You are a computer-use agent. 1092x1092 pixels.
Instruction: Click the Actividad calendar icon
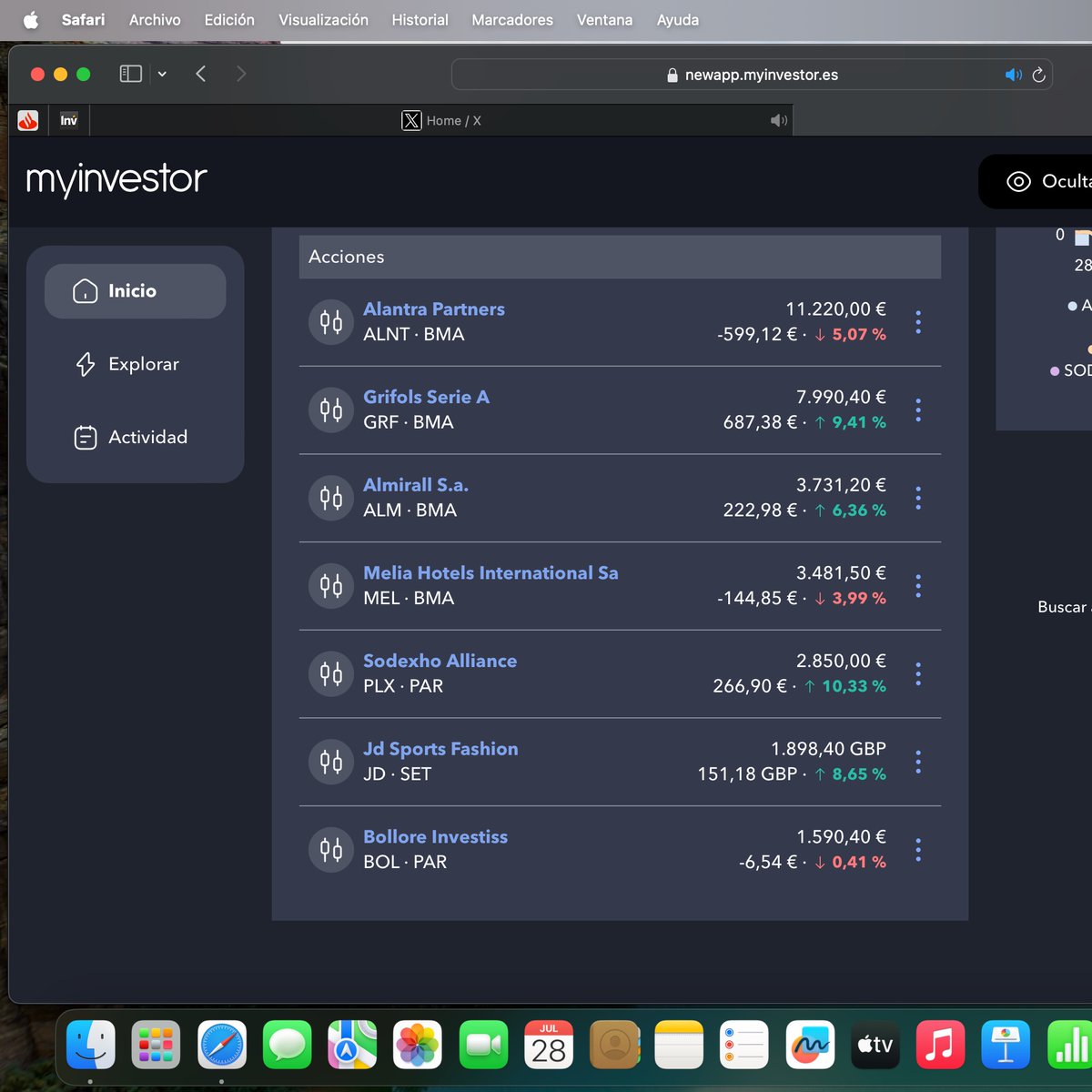(85, 438)
